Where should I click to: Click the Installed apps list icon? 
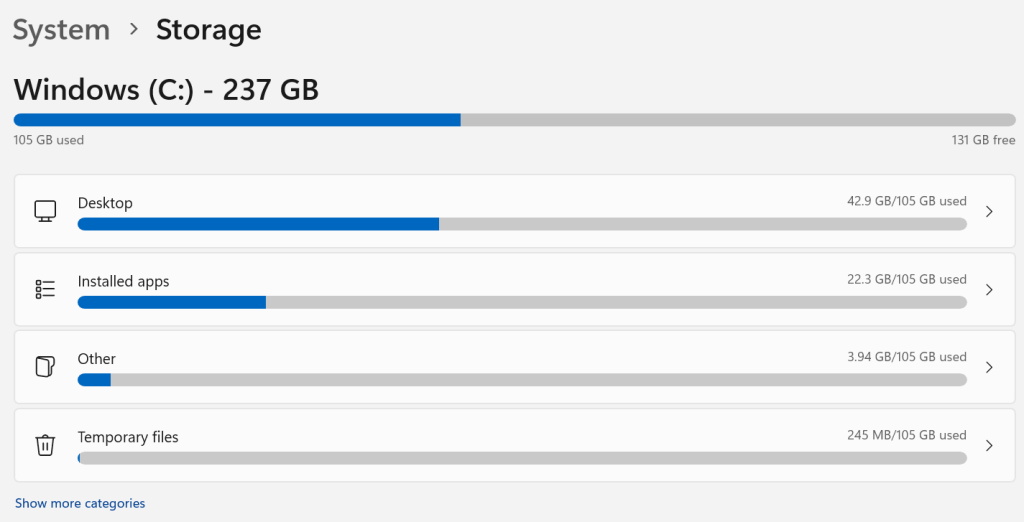click(45, 289)
